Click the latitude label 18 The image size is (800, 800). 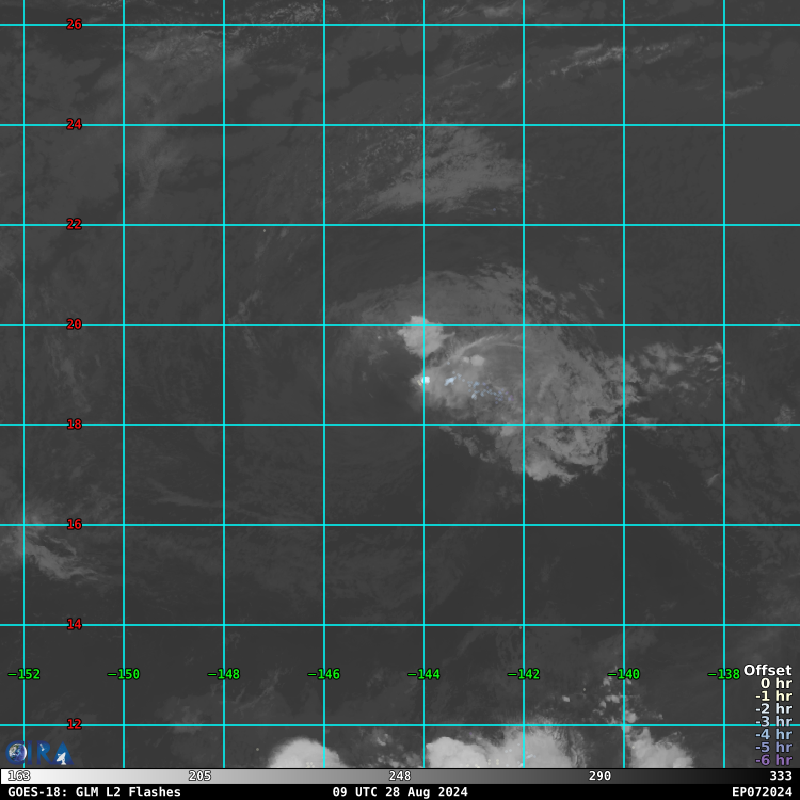[74, 424]
